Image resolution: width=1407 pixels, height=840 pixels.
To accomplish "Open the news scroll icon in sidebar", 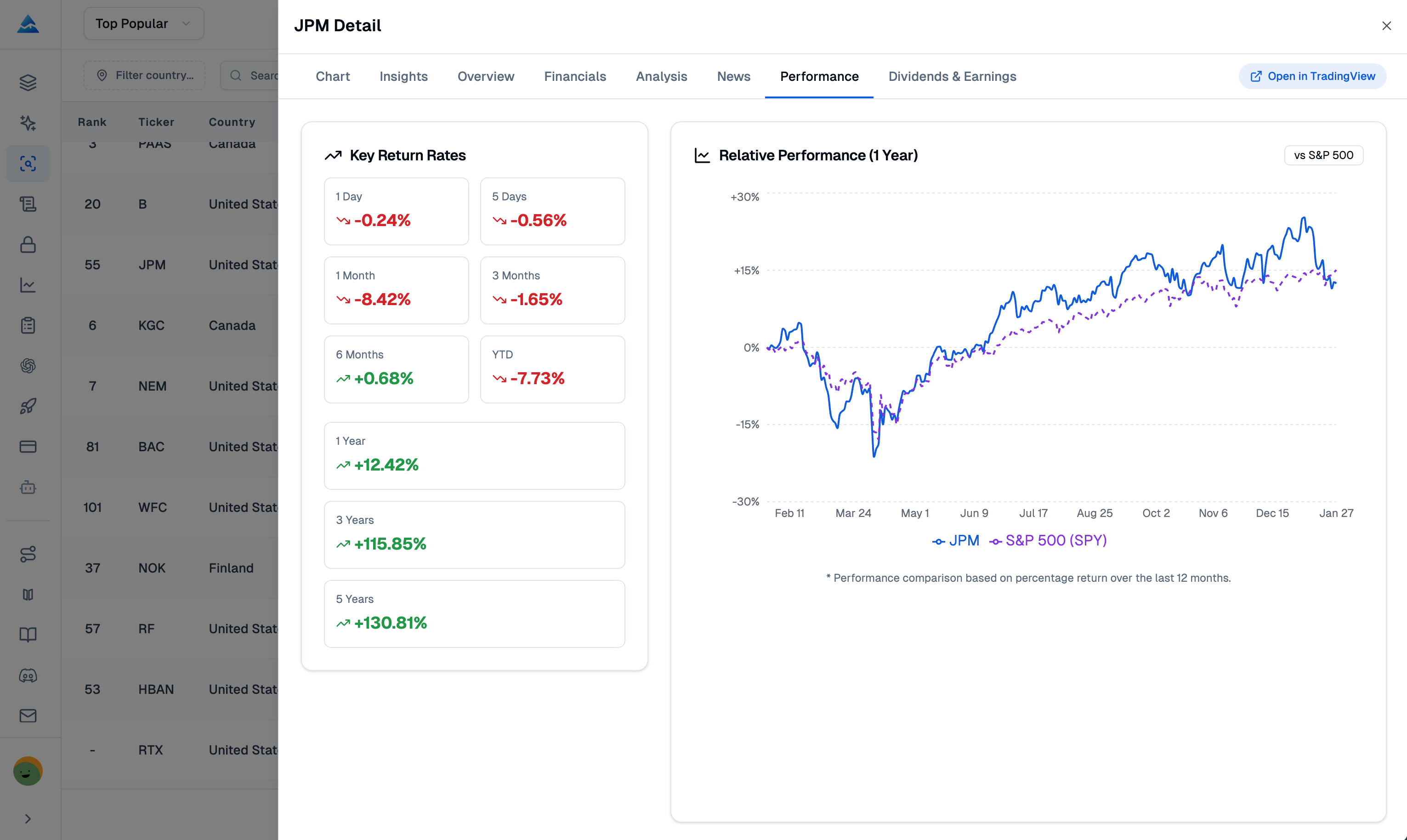I will pos(28,204).
